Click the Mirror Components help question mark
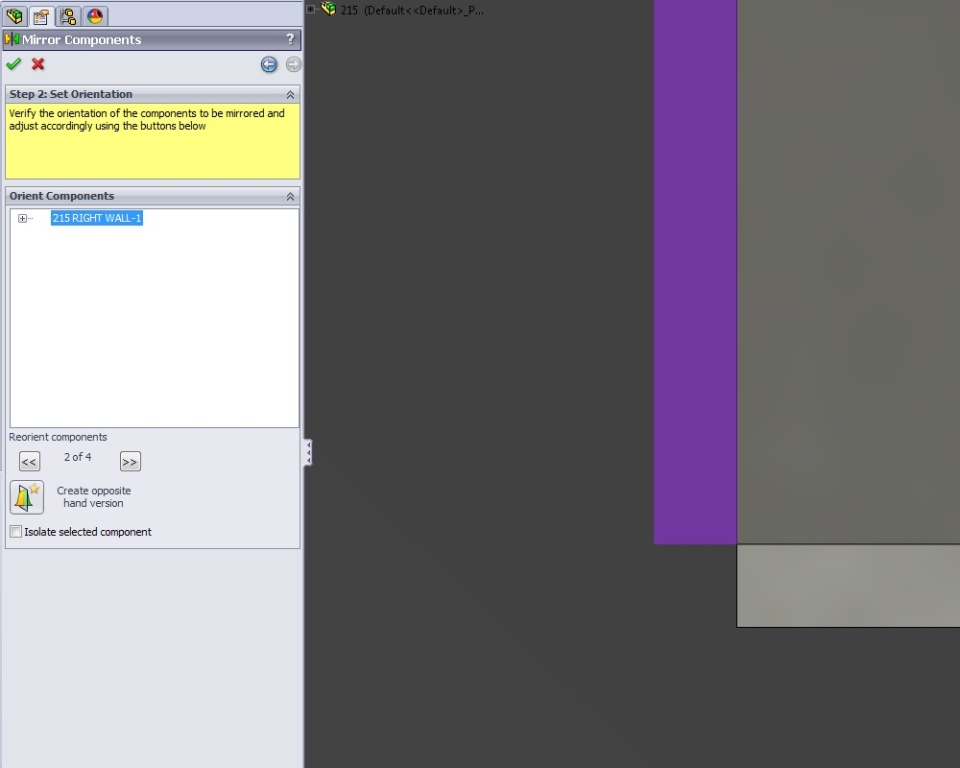 (x=290, y=39)
